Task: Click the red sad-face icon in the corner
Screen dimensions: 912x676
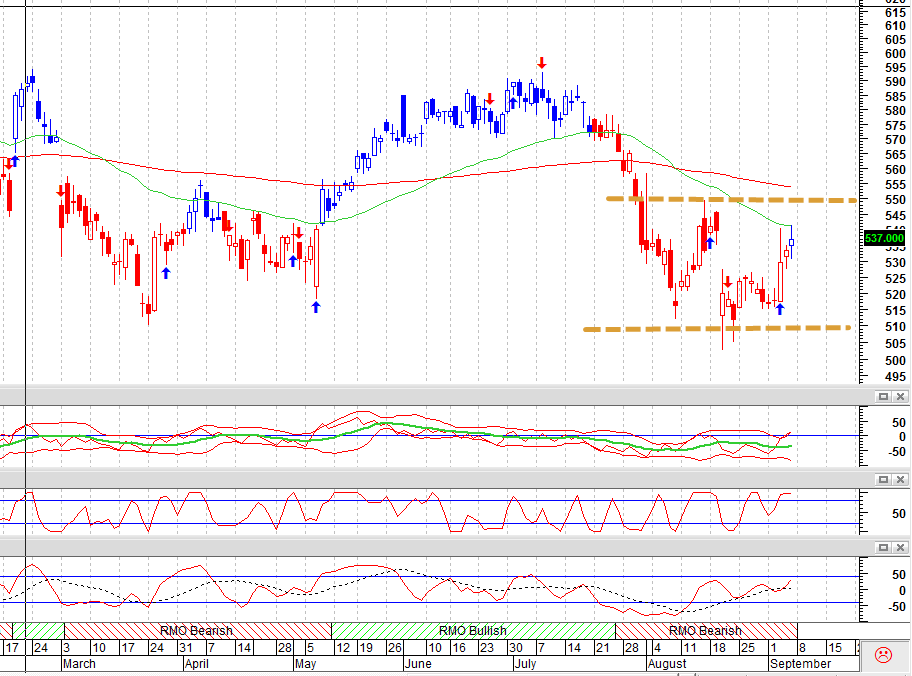Action: (x=883, y=654)
